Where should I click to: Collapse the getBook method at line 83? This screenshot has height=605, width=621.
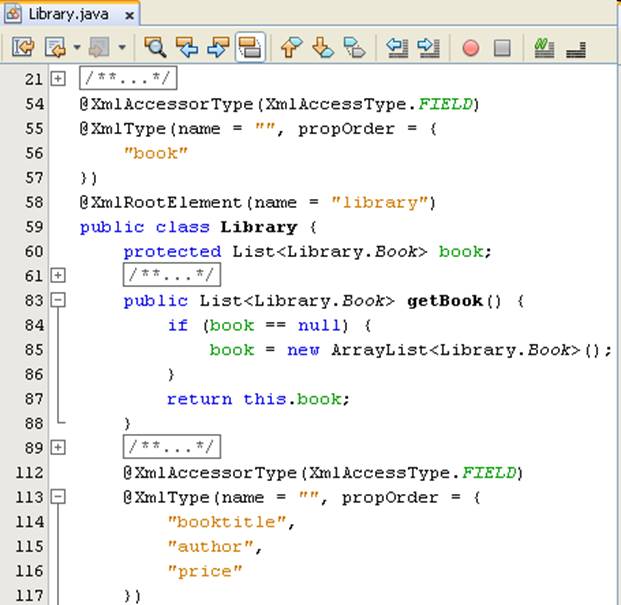point(58,300)
